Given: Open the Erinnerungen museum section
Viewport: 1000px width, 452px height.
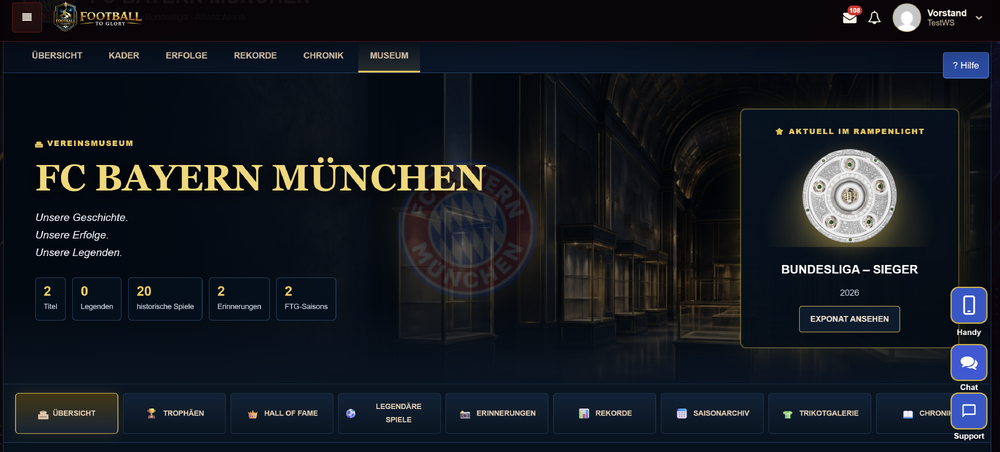Looking at the screenshot, I should (497, 413).
